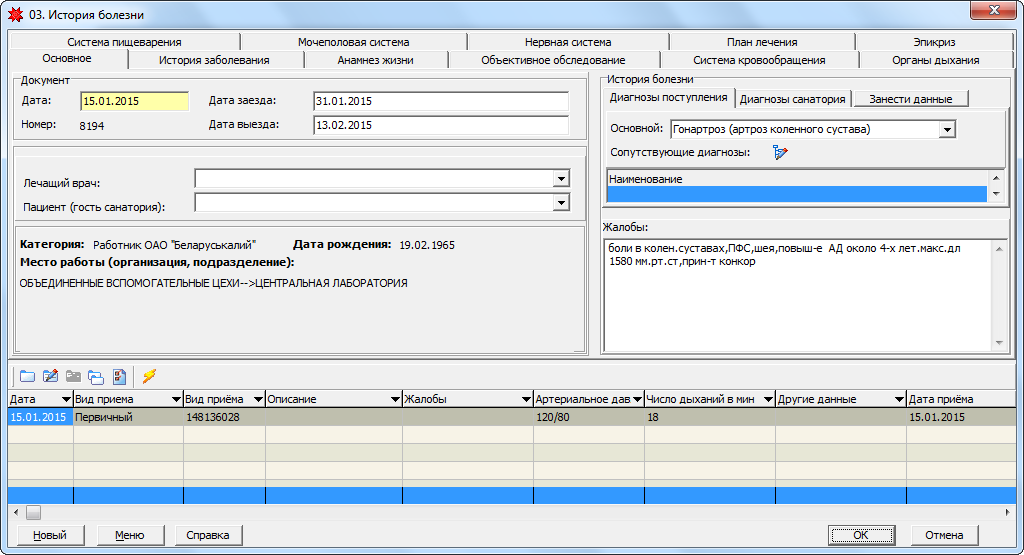Click the edit record pencil icon
The height and width of the screenshot is (555, 1024).
(50, 376)
